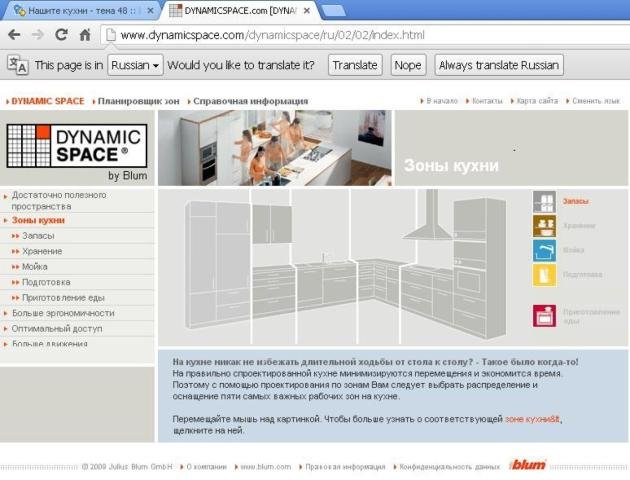Expand Достаточно полезного пространства section
Screen dimensions: 630x480
pos(58,200)
